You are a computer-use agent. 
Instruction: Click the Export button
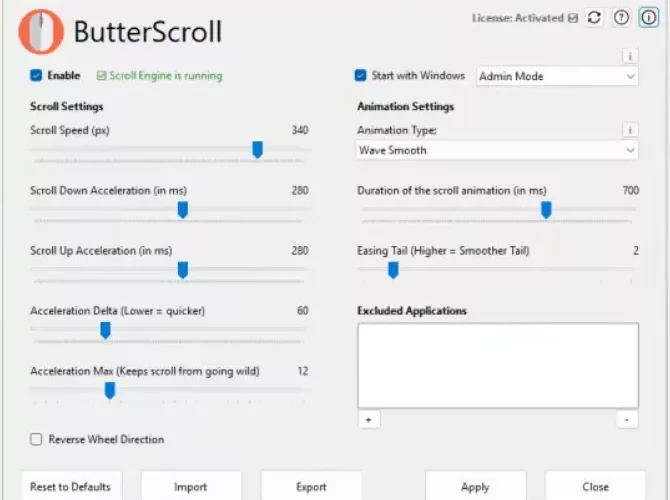pyautogui.click(x=311, y=486)
